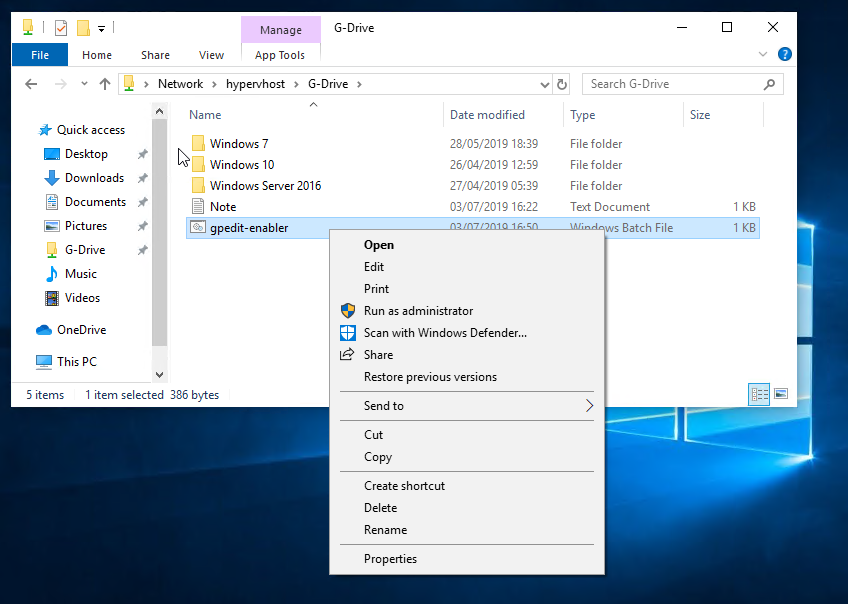
Task: Open the App Tools tab
Action: pyautogui.click(x=280, y=55)
